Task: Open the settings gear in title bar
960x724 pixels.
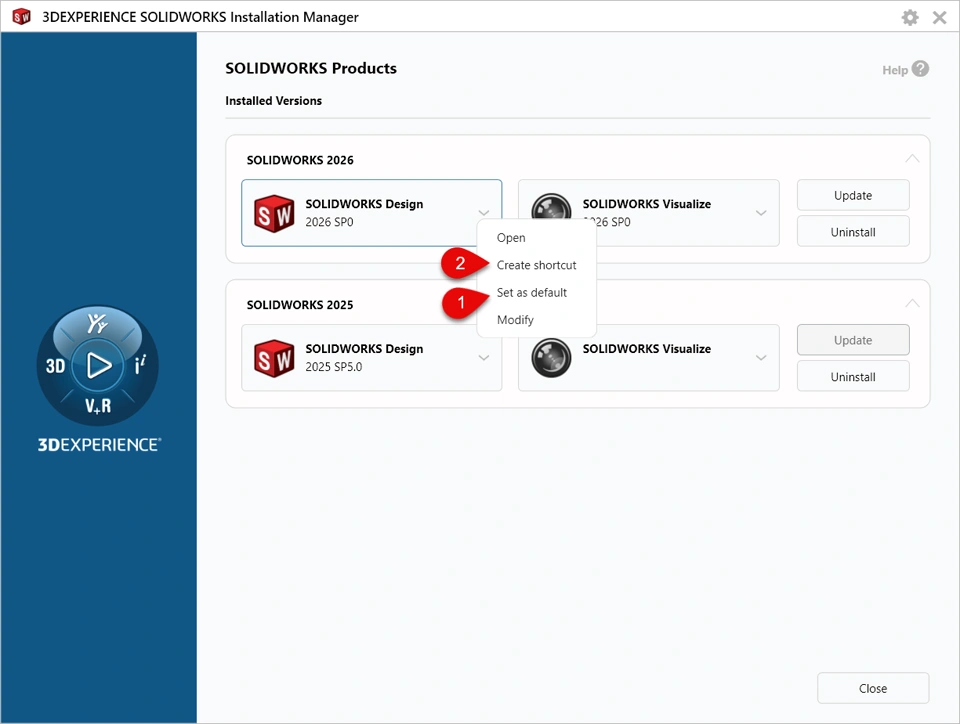Action: [910, 17]
